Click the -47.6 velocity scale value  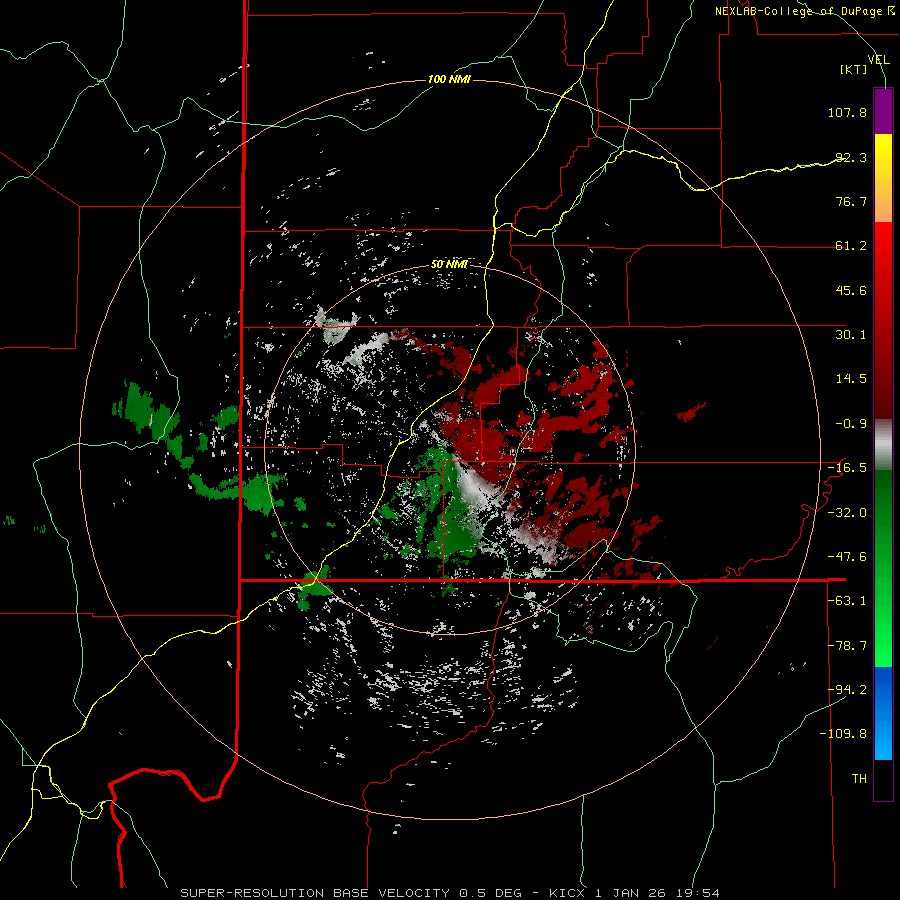click(x=847, y=557)
